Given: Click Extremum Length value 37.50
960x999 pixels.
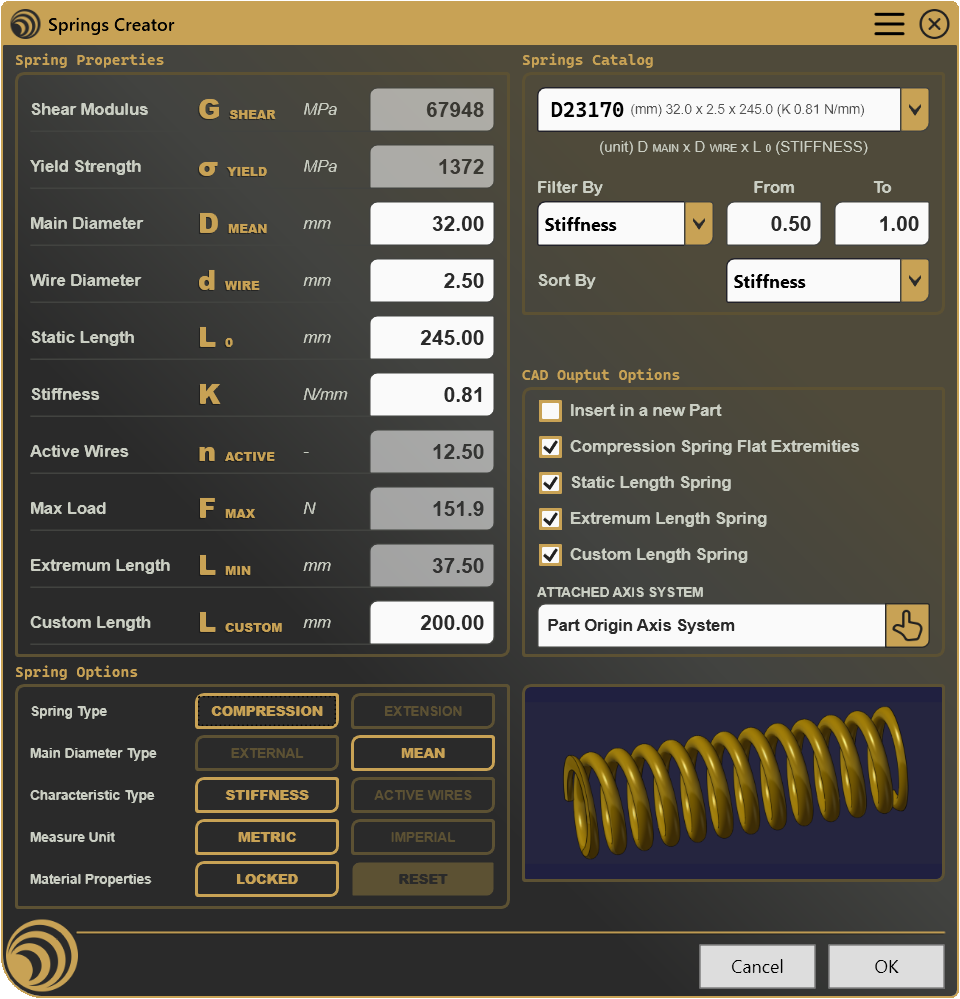Looking at the screenshot, I should point(432,566).
